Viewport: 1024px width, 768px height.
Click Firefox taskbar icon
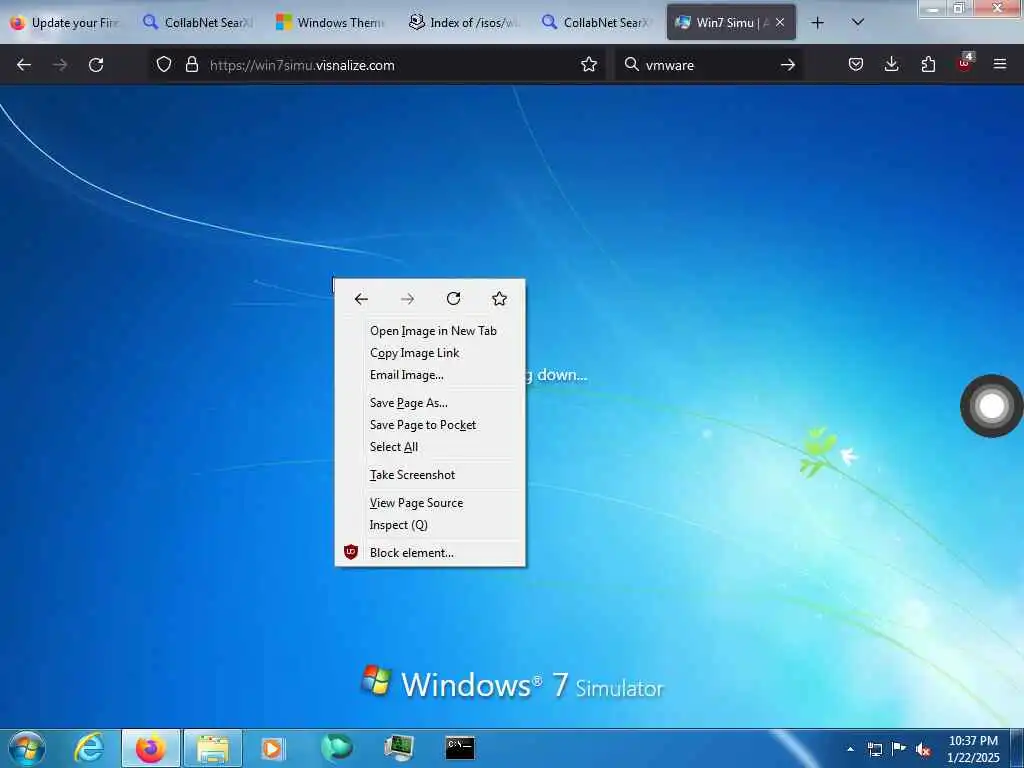151,748
